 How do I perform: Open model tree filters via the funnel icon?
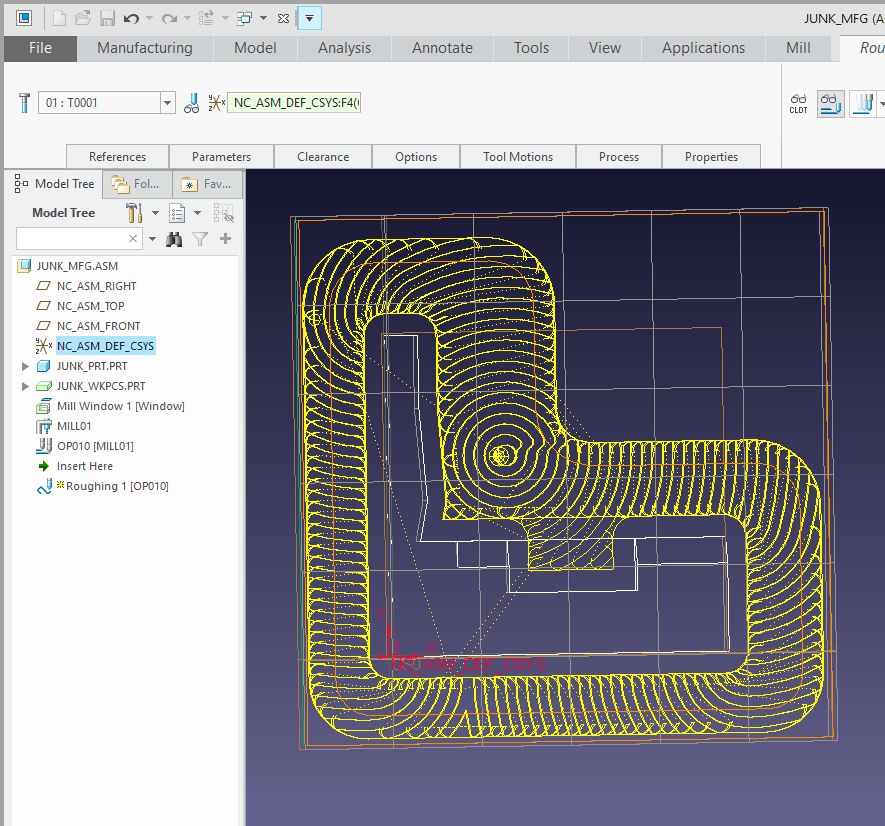coord(201,239)
